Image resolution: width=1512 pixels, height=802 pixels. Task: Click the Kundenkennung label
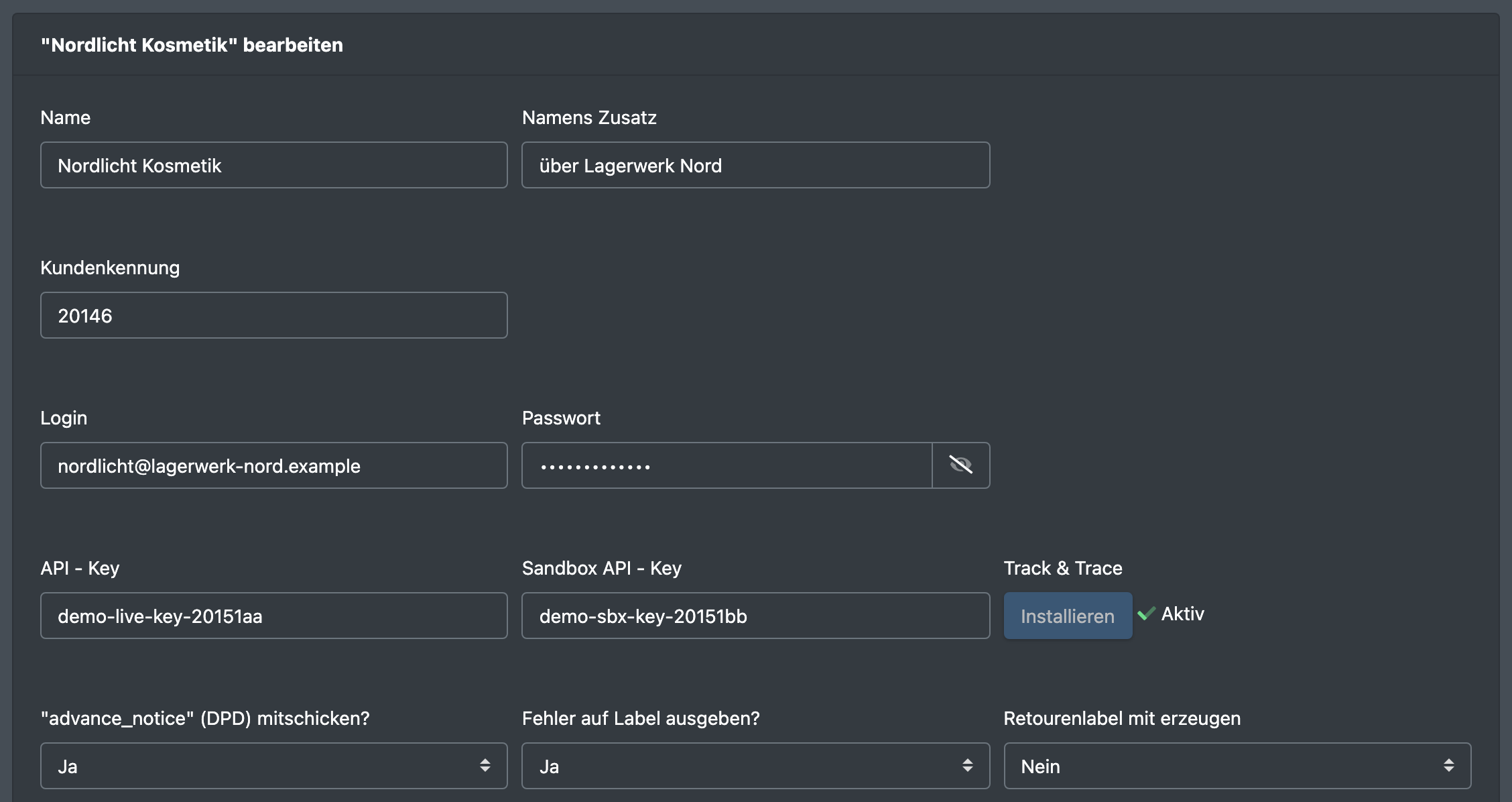pos(110,268)
